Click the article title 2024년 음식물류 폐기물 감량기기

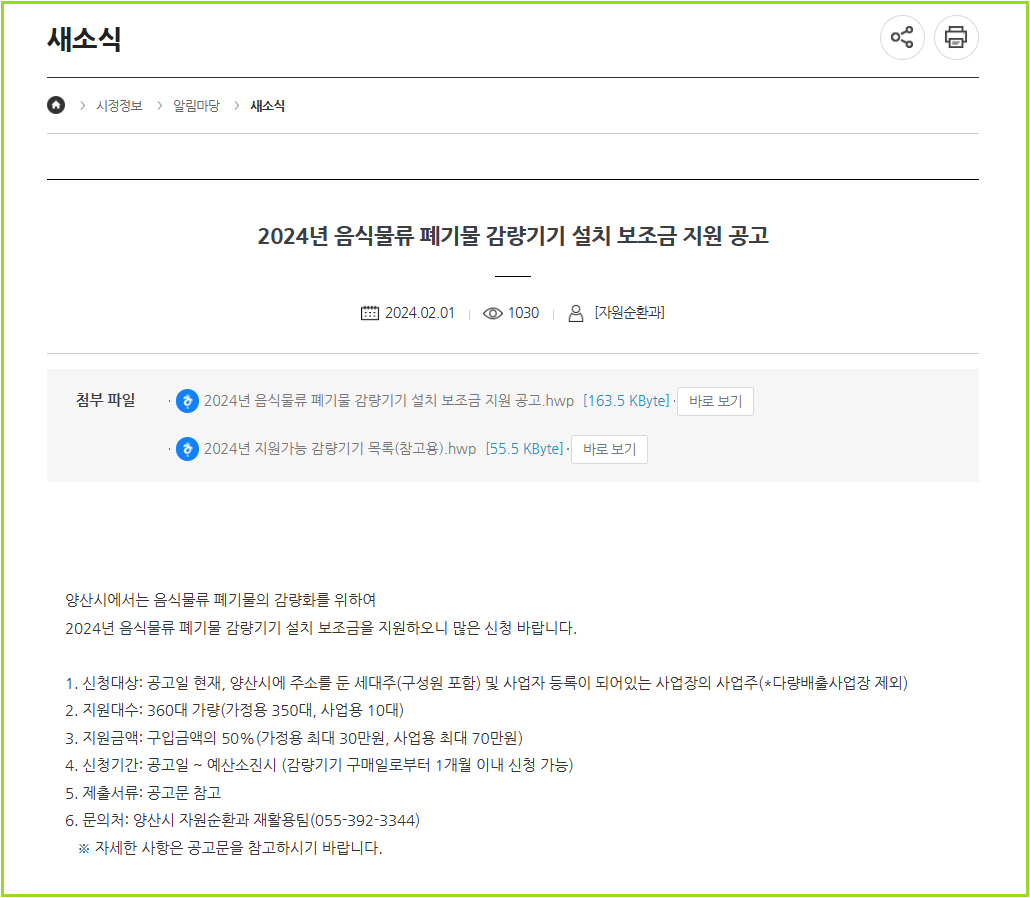[x=513, y=235]
